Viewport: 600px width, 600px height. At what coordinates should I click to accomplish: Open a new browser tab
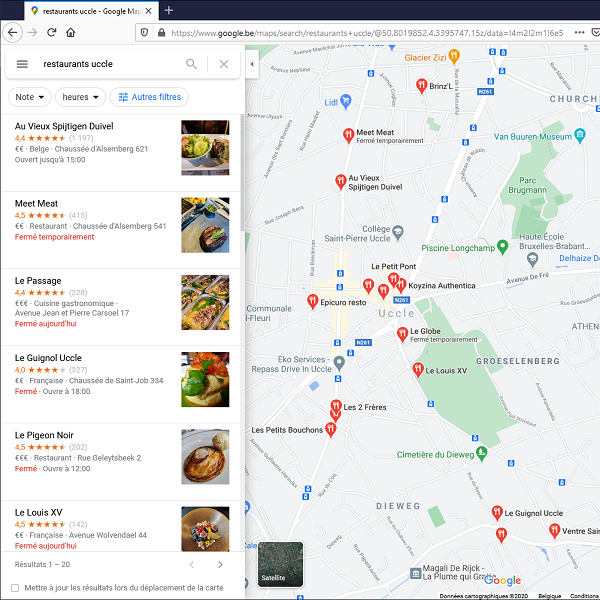[x=169, y=10]
